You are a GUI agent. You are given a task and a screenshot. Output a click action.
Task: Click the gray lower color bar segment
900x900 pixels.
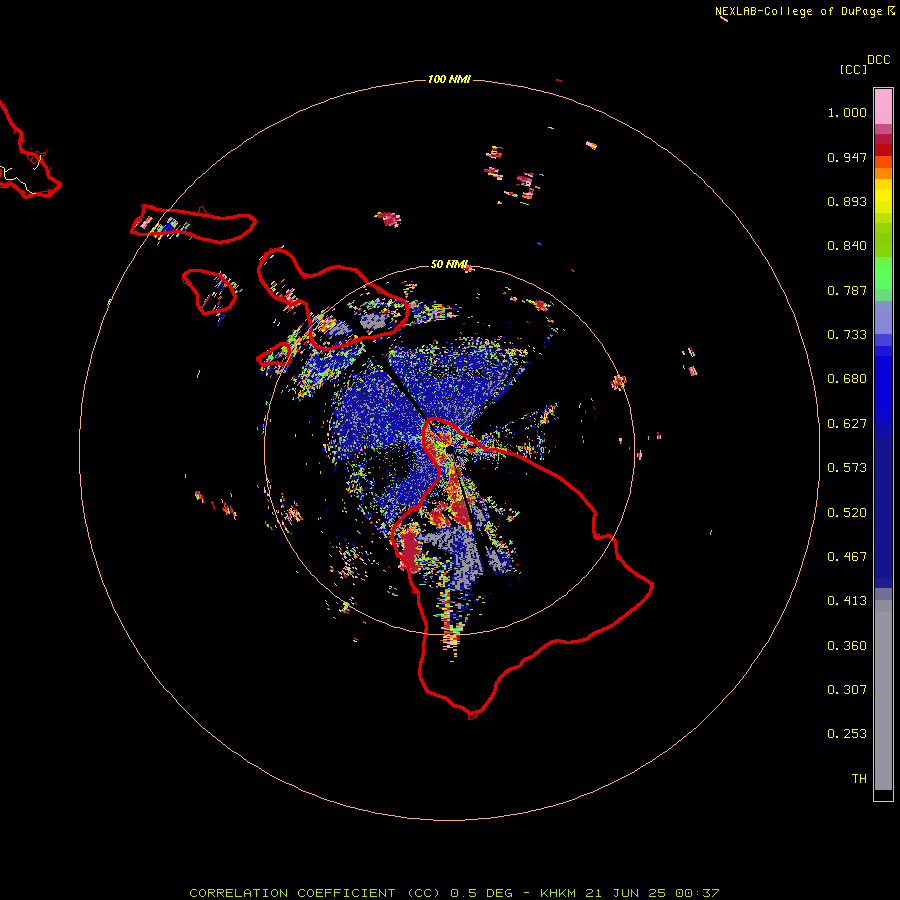(x=883, y=695)
